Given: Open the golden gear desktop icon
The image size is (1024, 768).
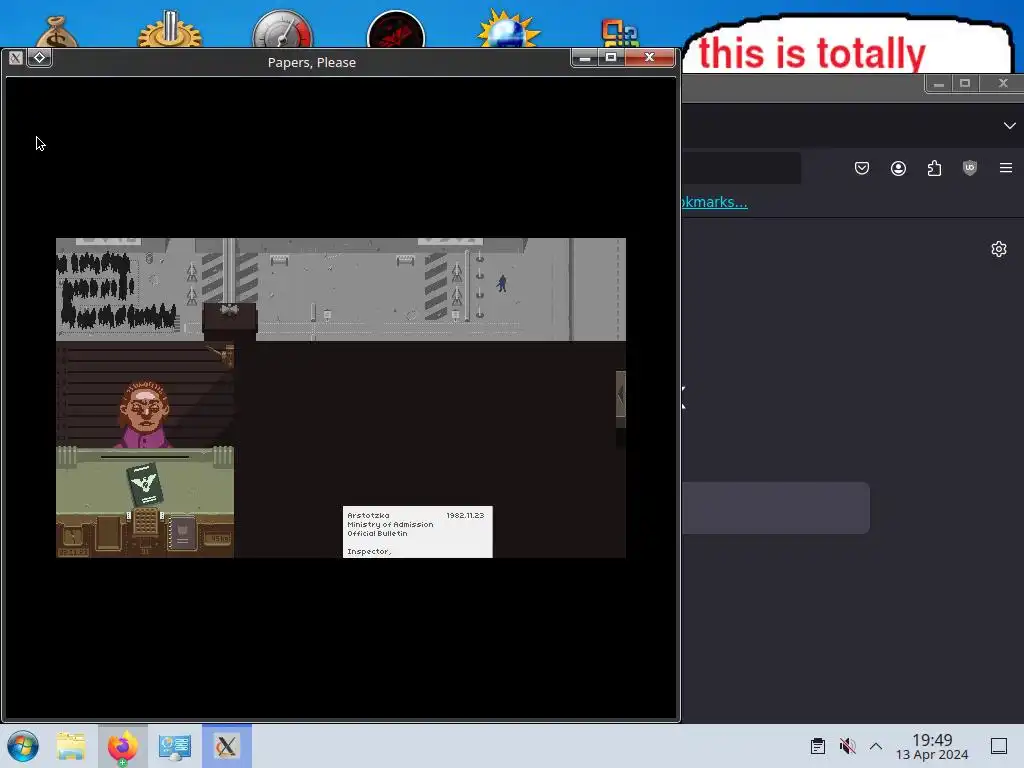Looking at the screenshot, I should pyautogui.click(x=170, y=29).
